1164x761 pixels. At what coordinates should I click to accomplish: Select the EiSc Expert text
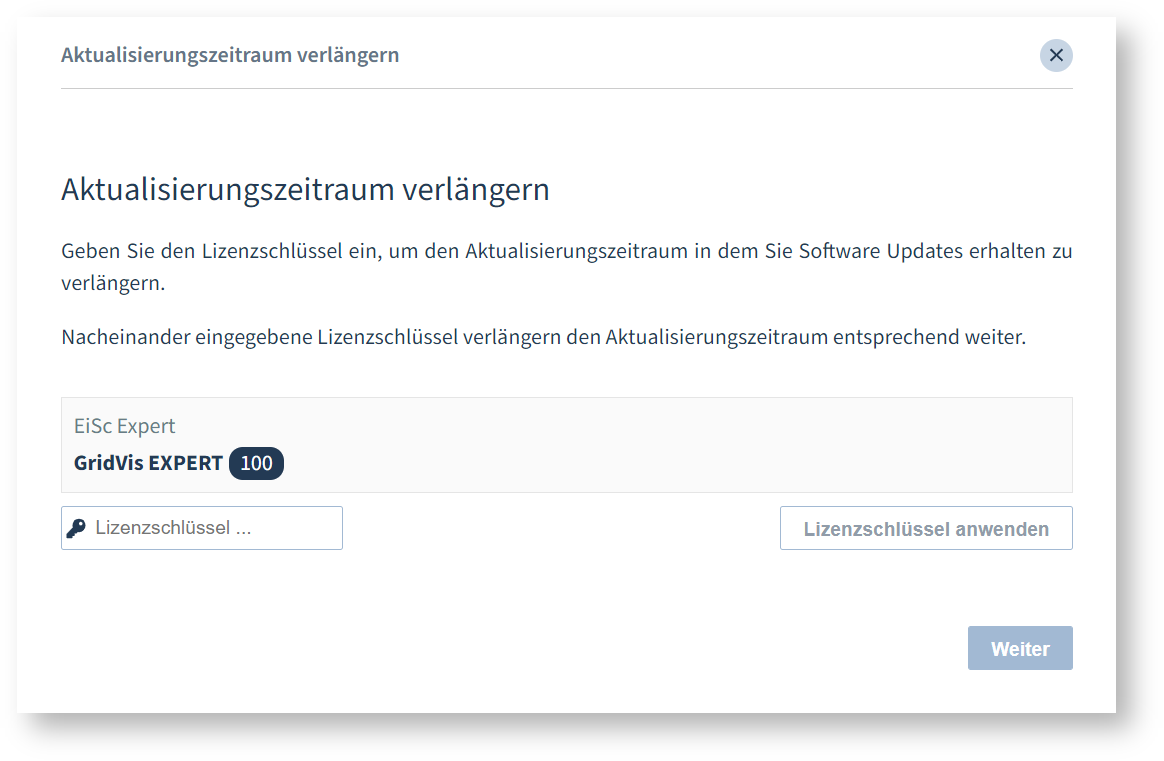[125, 426]
